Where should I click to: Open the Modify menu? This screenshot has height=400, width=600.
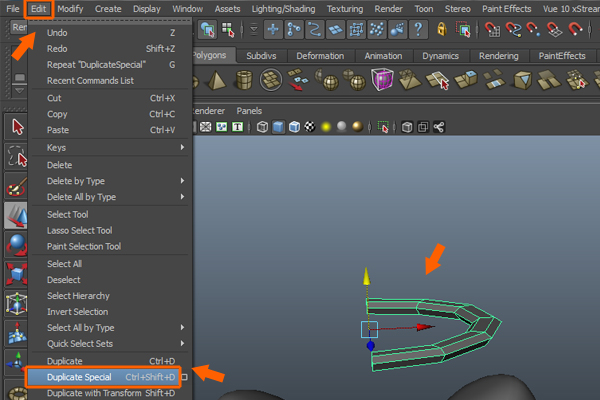tap(70, 9)
